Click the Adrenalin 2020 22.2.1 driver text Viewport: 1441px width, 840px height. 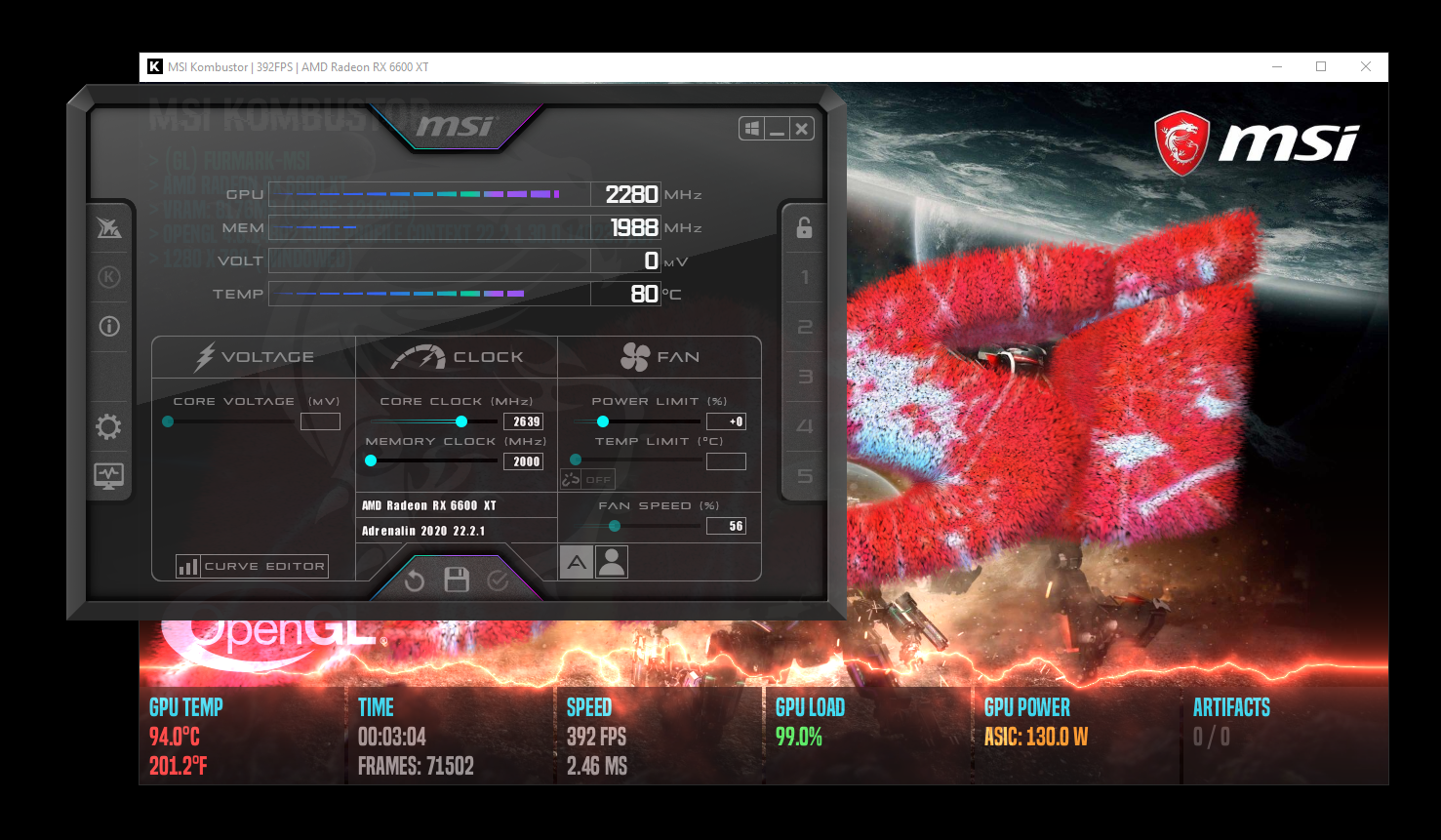(423, 531)
